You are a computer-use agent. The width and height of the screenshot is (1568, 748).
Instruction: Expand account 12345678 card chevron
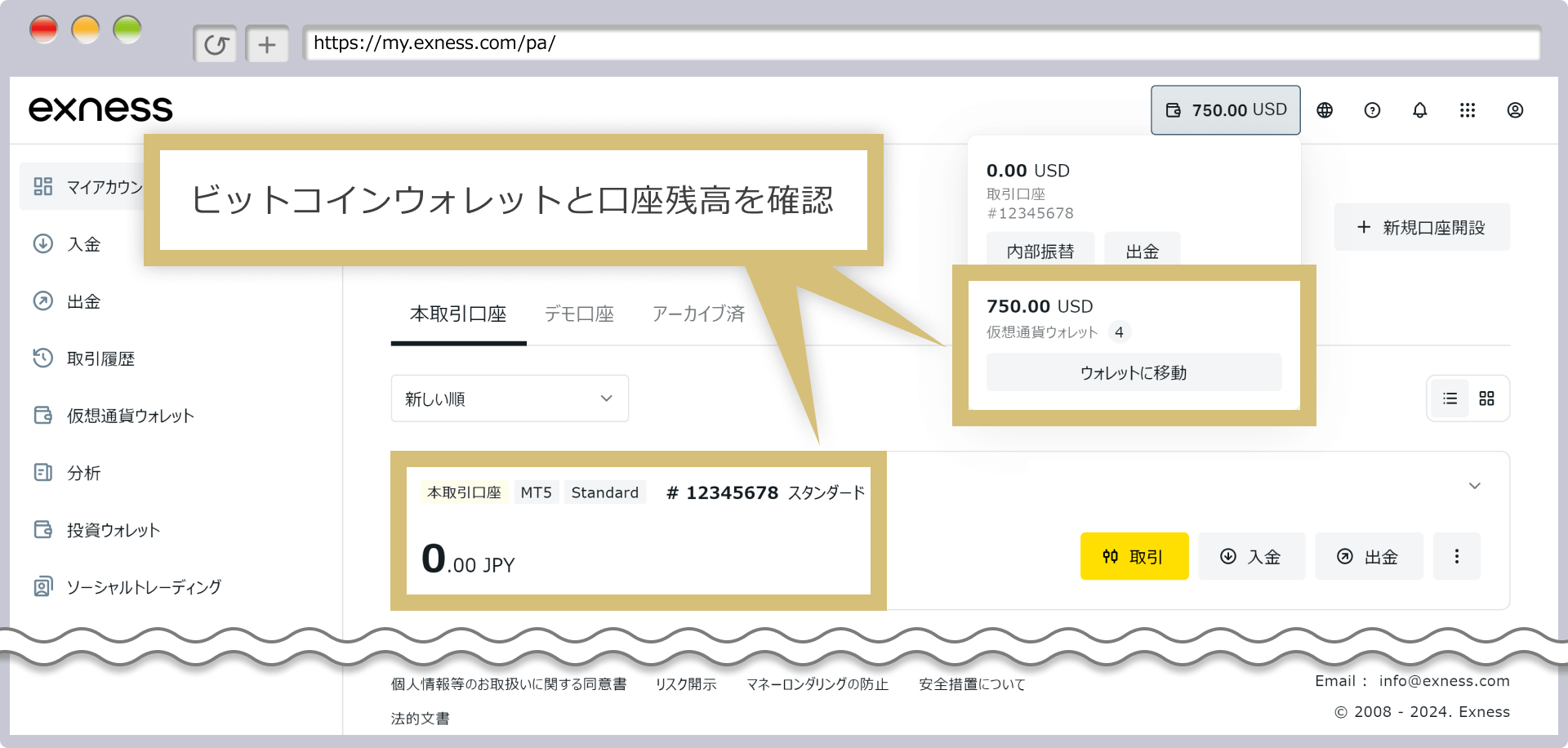point(1475,486)
